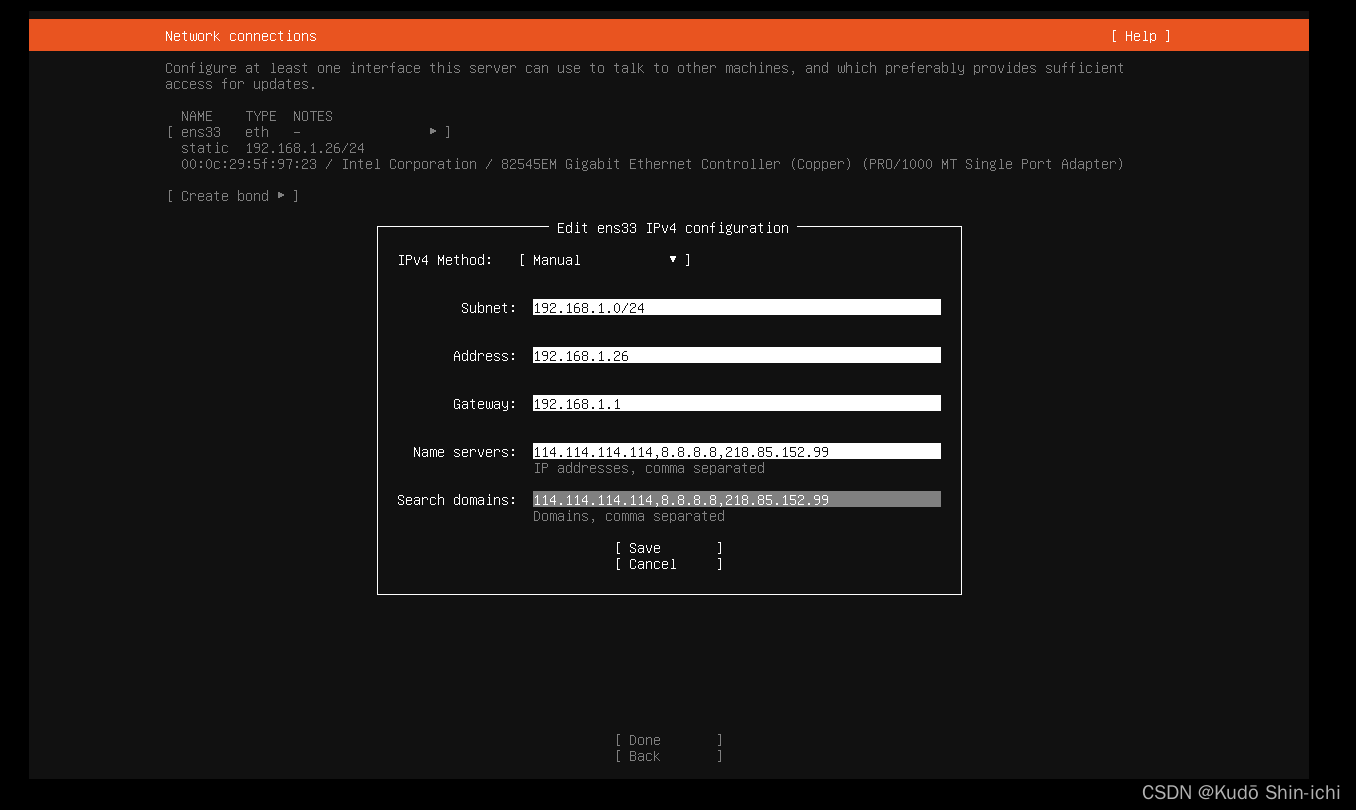Click the 'Edit ens33 IPv4 configuration' title
The image size is (1356, 810).
673,228
